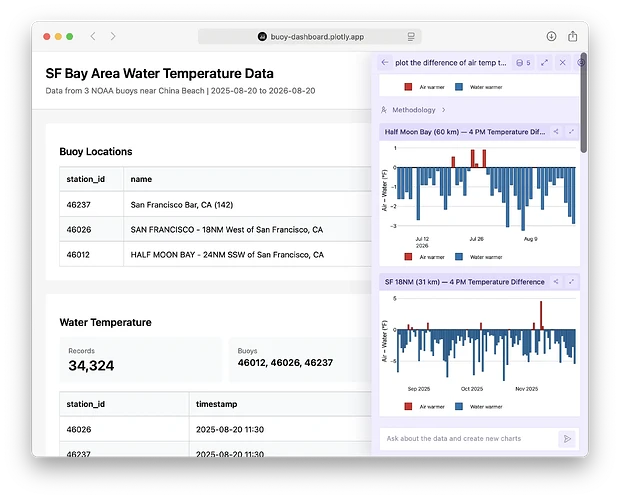The width and height of the screenshot is (620, 499).
Task: Click the Buoy Locations heading
Action: pyautogui.click(x=96, y=151)
